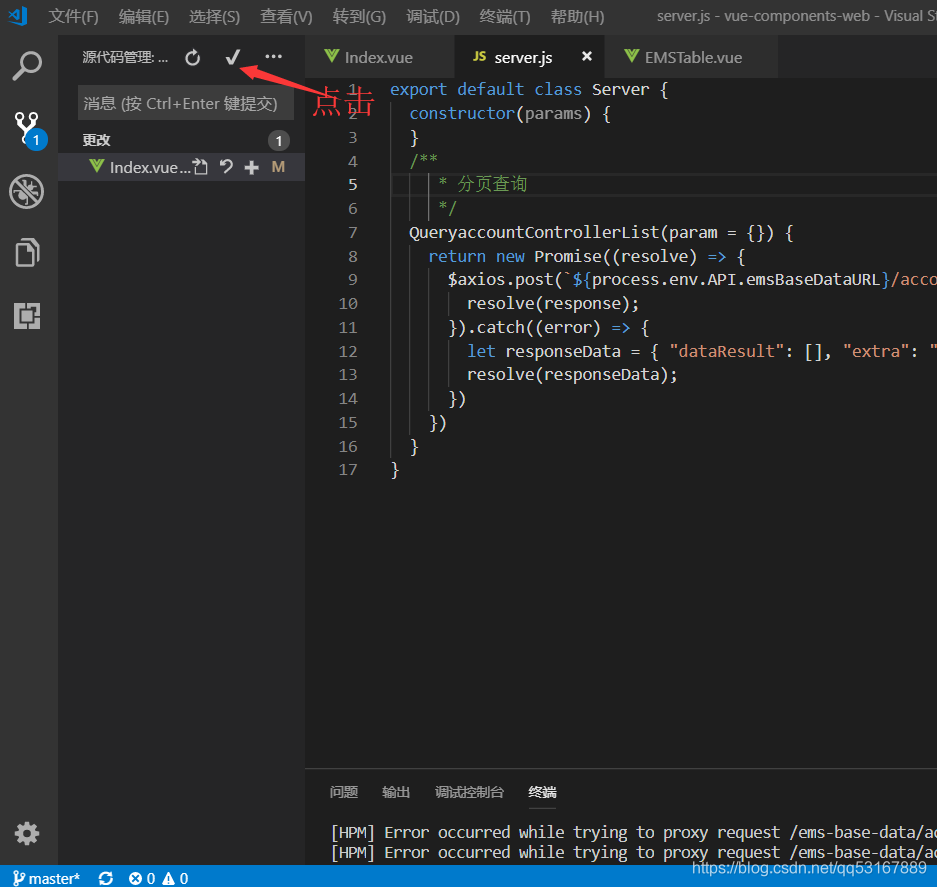The image size is (937, 887).
Task: Open the 选择(S) menu
Action: click(x=215, y=17)
